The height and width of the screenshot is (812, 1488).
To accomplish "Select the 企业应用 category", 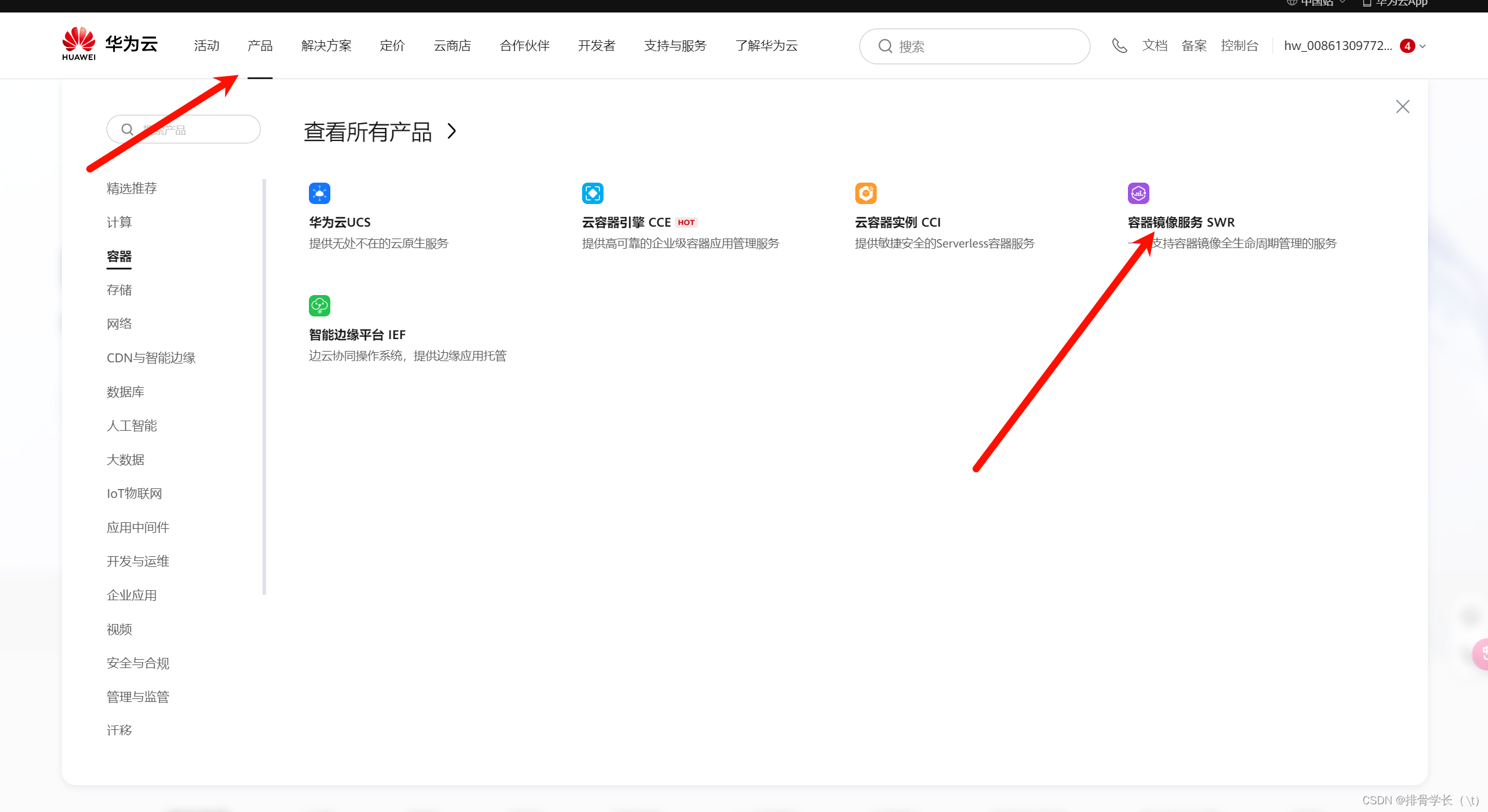I will click(x=132, y=595).
